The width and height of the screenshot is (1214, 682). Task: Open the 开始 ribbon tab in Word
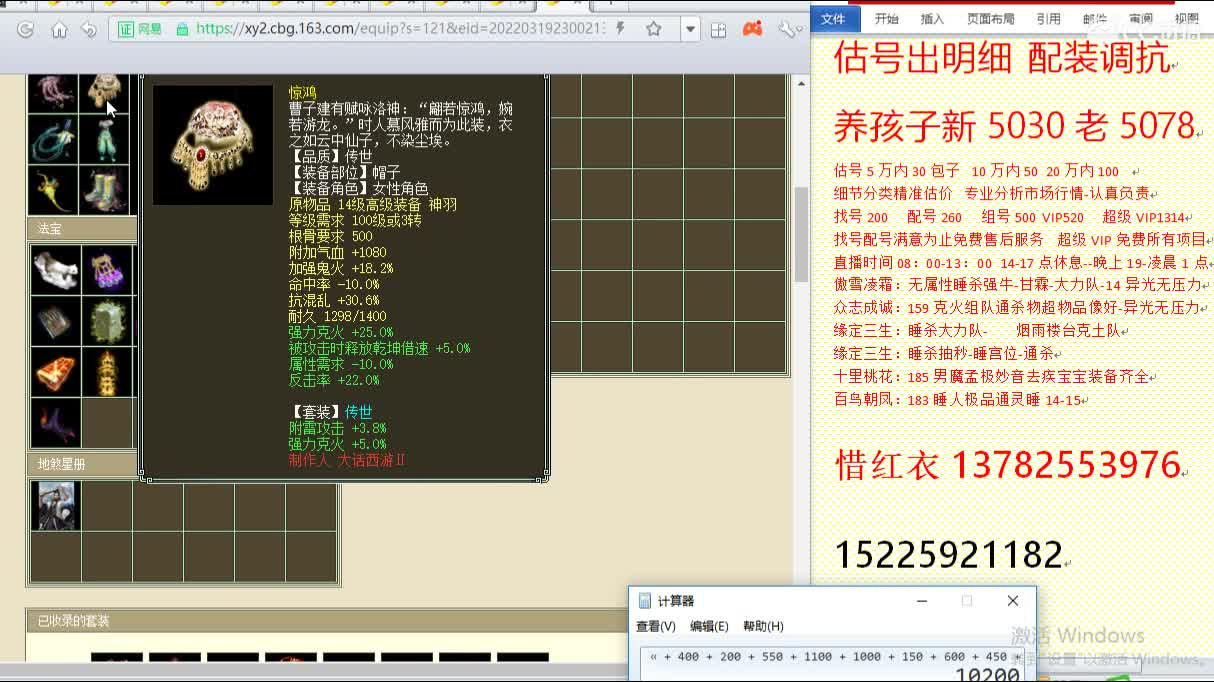tap(886, 18)
